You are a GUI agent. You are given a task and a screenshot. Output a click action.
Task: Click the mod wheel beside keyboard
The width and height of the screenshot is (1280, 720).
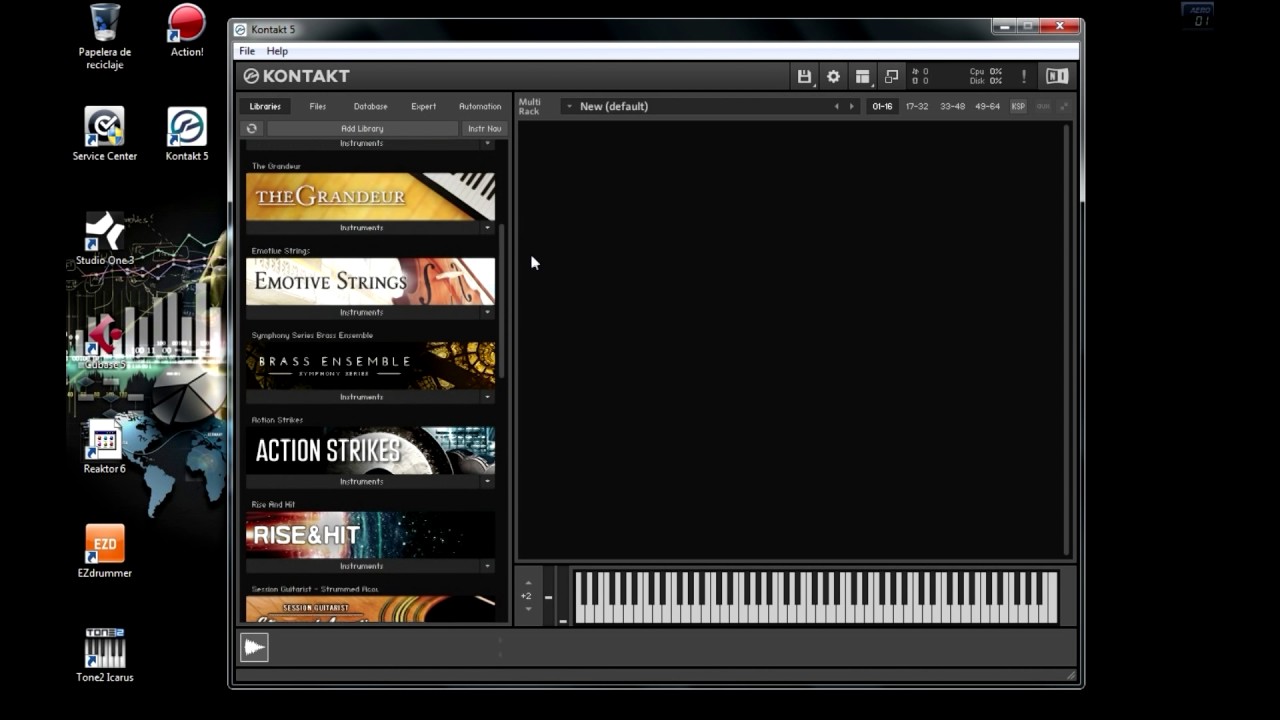pos(562,597)
